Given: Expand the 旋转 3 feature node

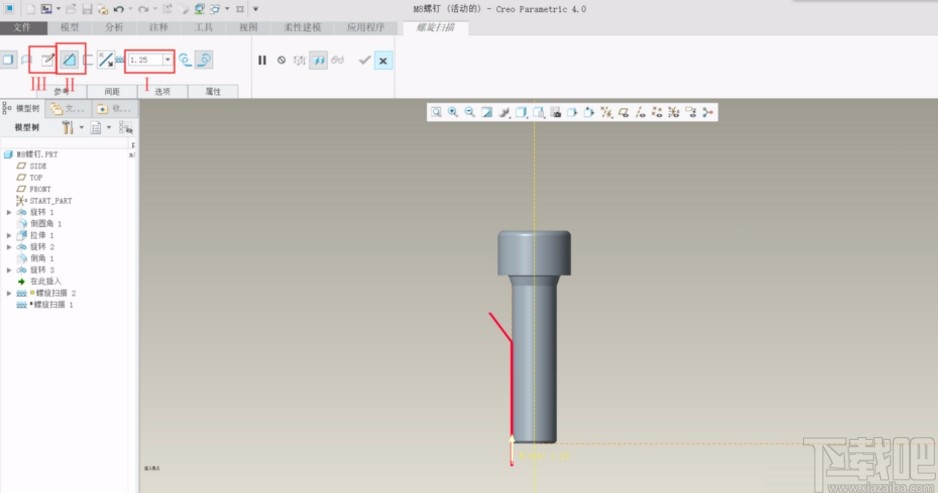Looking at the screenshot, I should (x=9, y=270).
